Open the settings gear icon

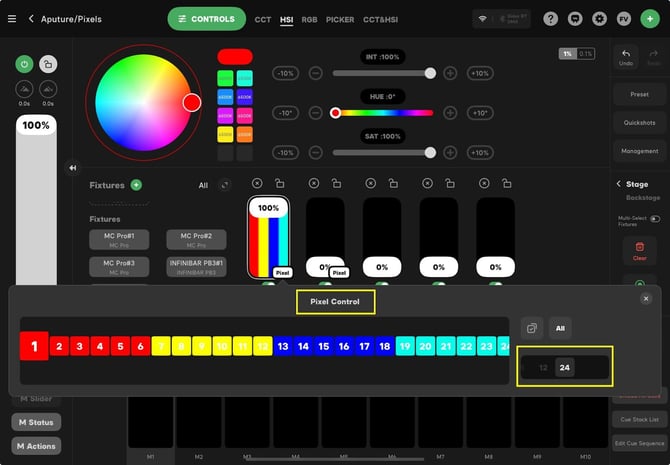pos(599,19)
